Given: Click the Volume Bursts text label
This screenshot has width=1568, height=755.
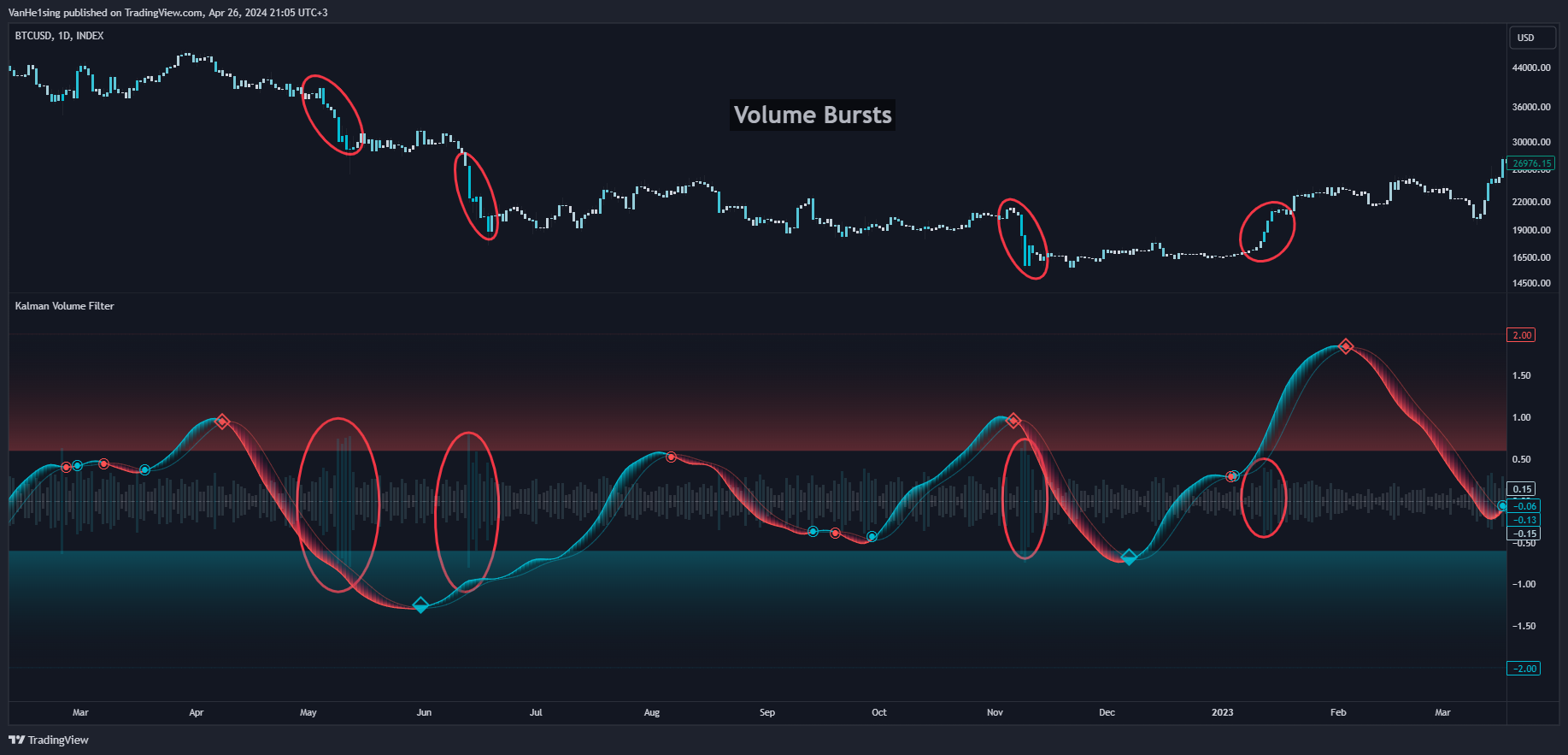Looking at the screenshot, I should click(x=813, y=115).
